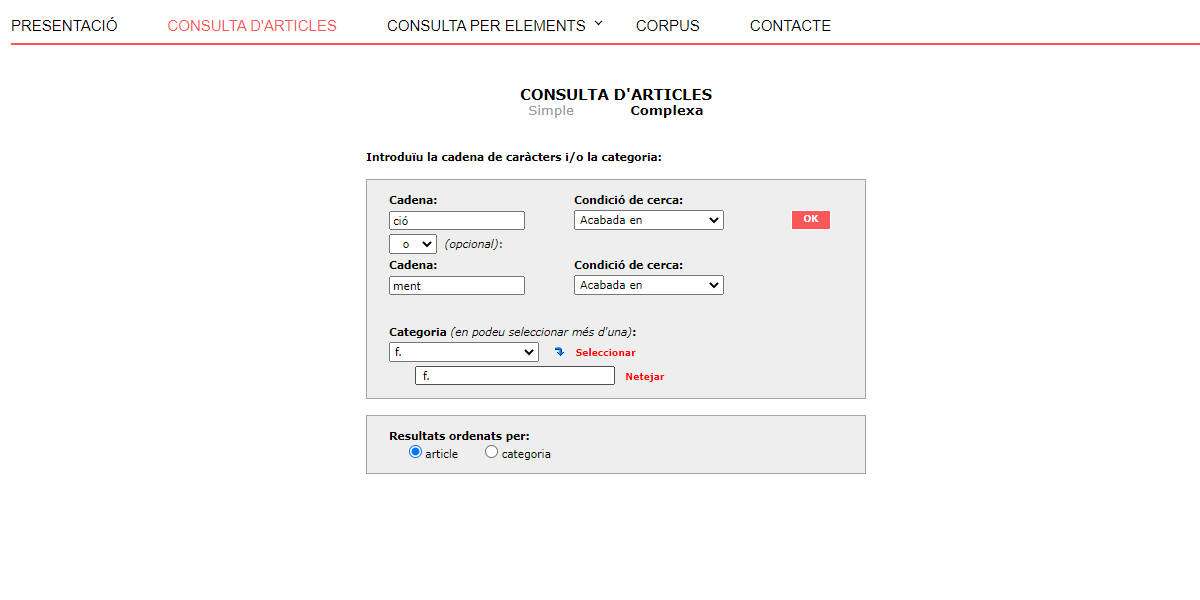
Task: Open the second "Condició de cerca" dropdown
Action: pyautogui.click(x=648, y=284)
